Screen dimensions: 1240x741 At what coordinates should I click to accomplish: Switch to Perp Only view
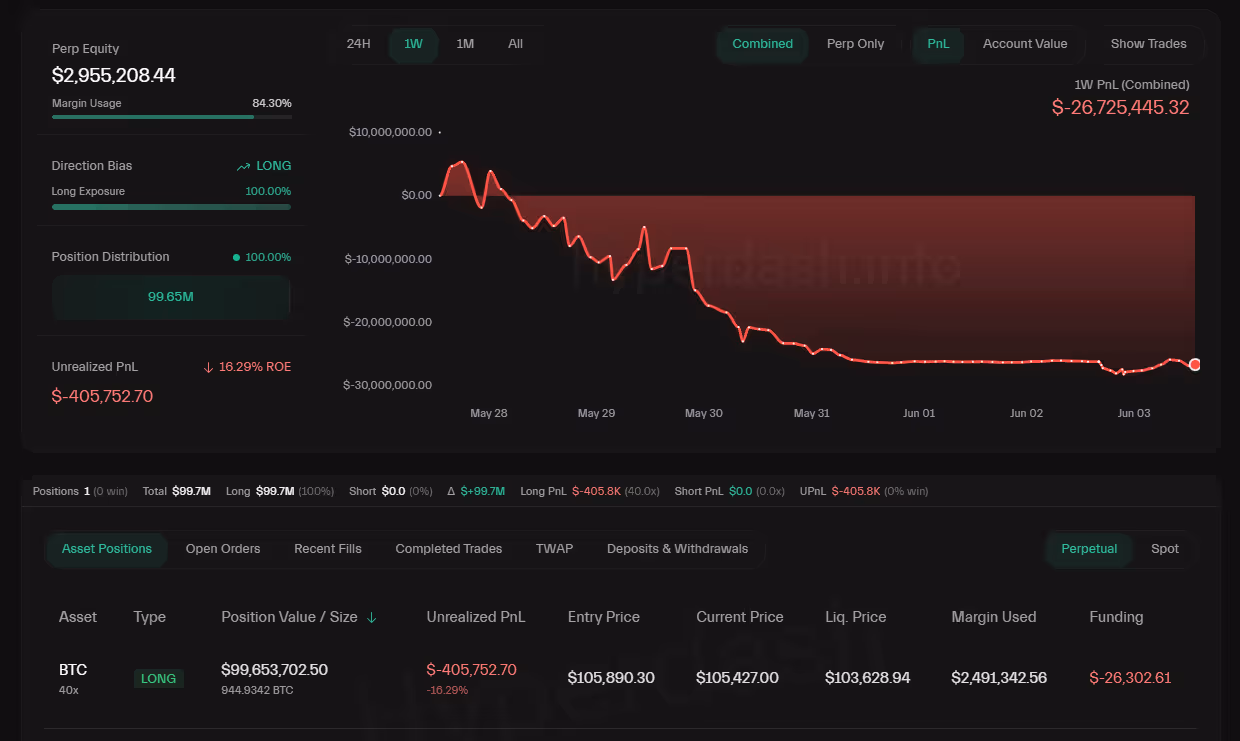click(x=855, y=44)
